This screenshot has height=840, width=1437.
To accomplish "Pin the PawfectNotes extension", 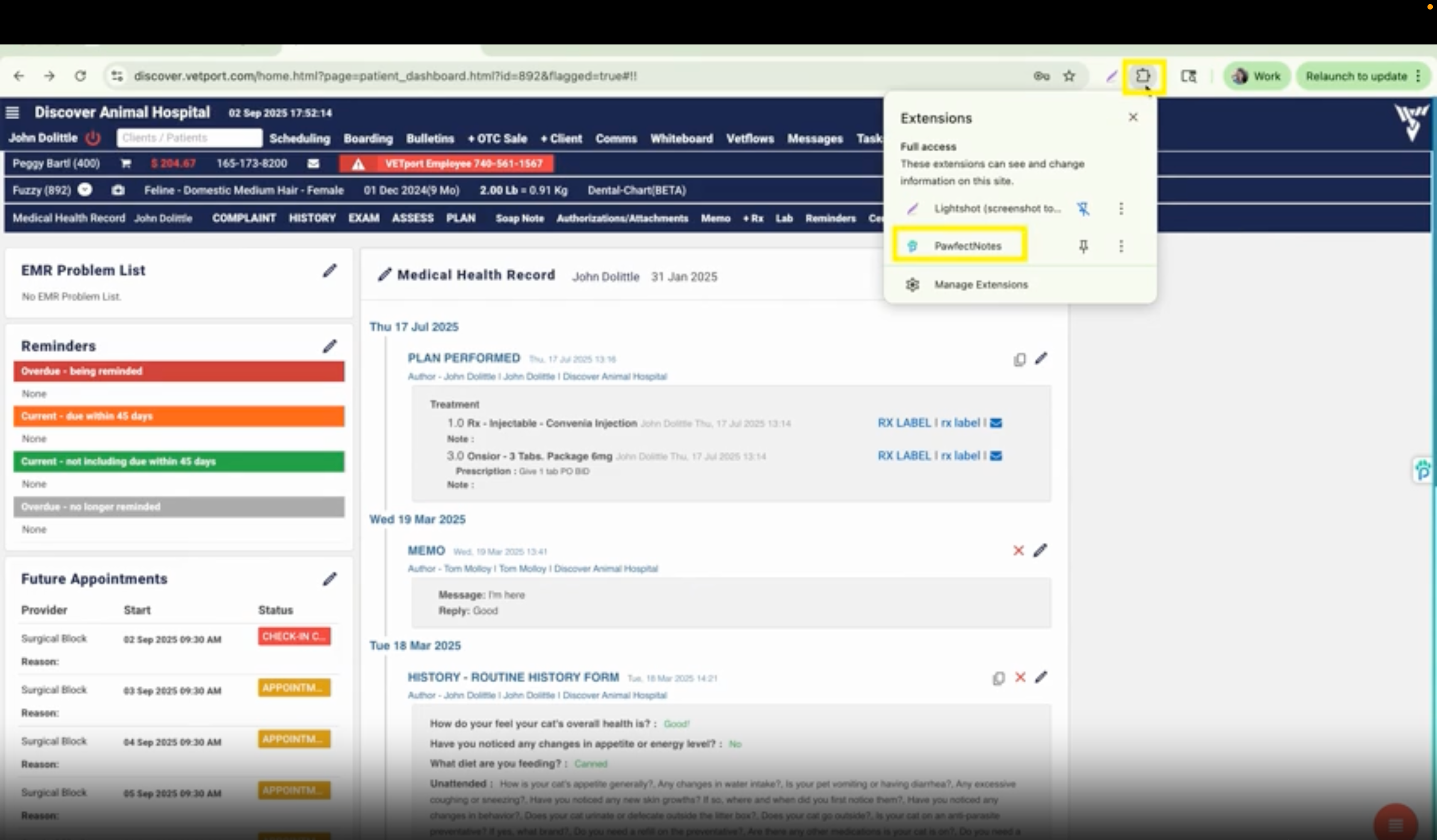I will point(1083,246).
